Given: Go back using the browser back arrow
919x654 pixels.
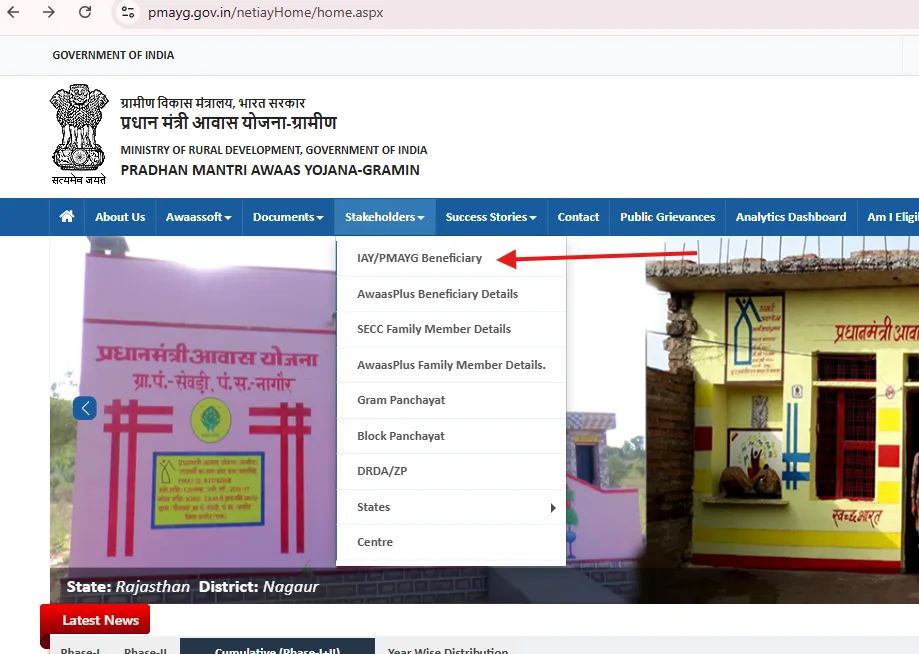Looking at the screenshot, I should pyautogui.click(x=13, y=12).
